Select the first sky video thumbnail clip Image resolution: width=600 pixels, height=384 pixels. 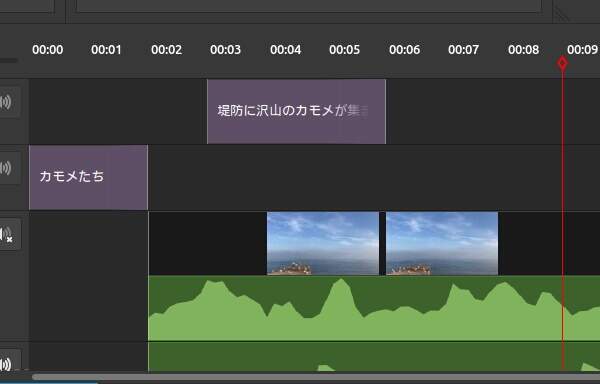(x=323, y=244)
